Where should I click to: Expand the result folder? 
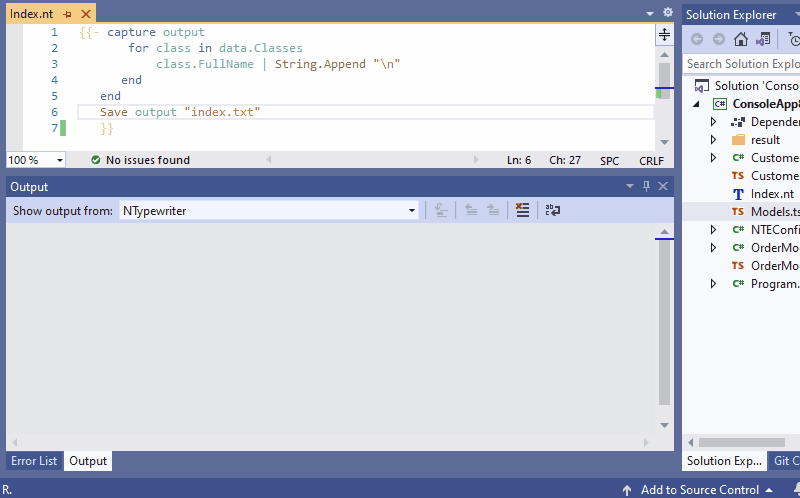(713, 140)
